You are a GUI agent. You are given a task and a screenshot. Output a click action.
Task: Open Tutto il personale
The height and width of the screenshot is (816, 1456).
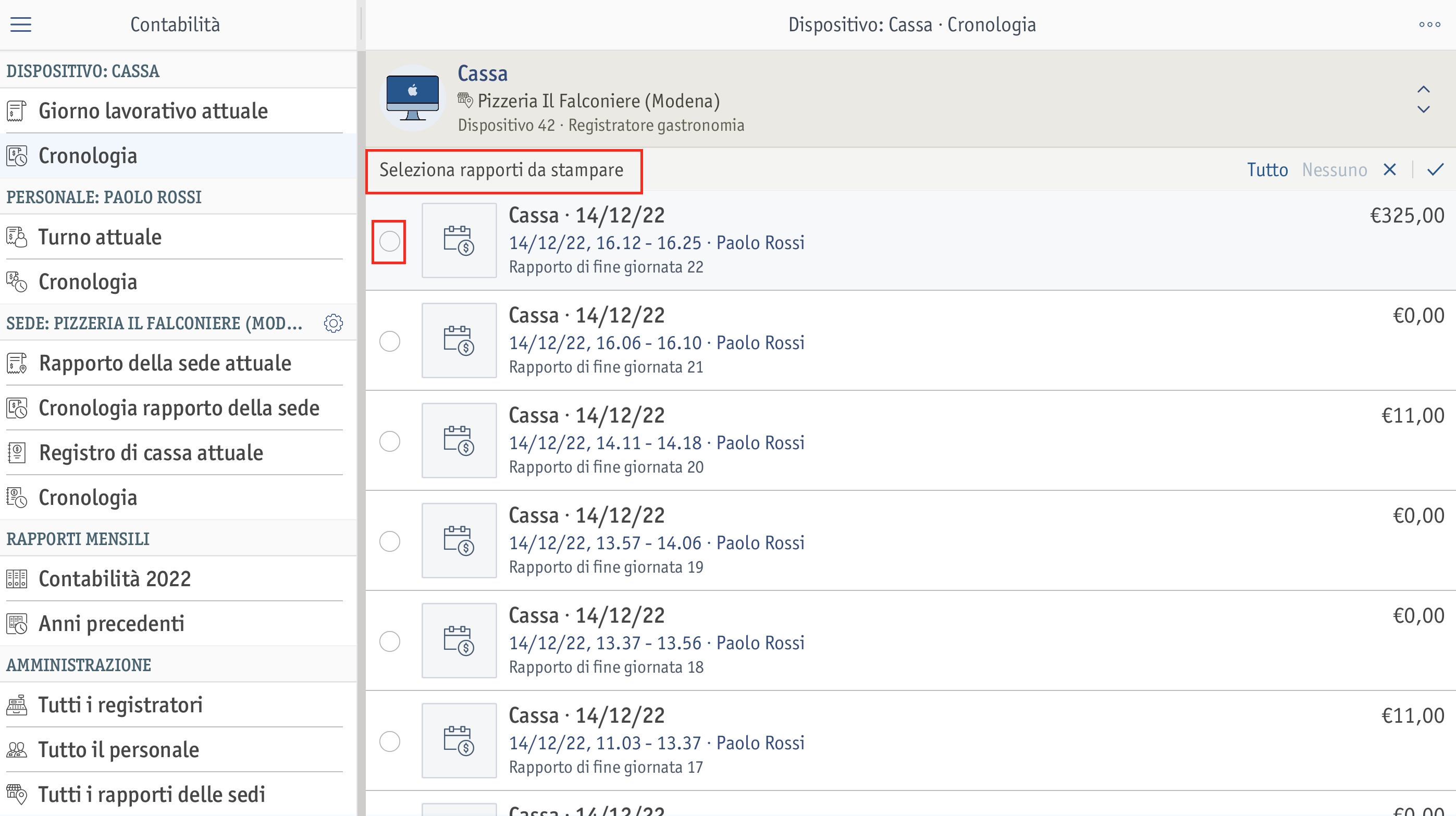(x=178, y=750)
